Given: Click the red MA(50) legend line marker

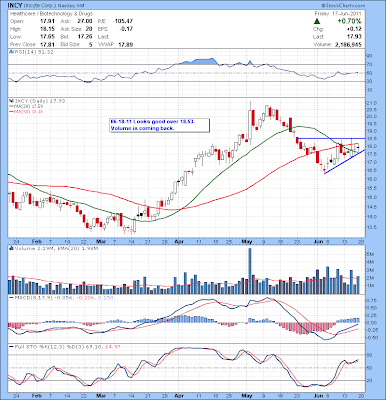Looking at the screenshot, I should click(10, 112).
